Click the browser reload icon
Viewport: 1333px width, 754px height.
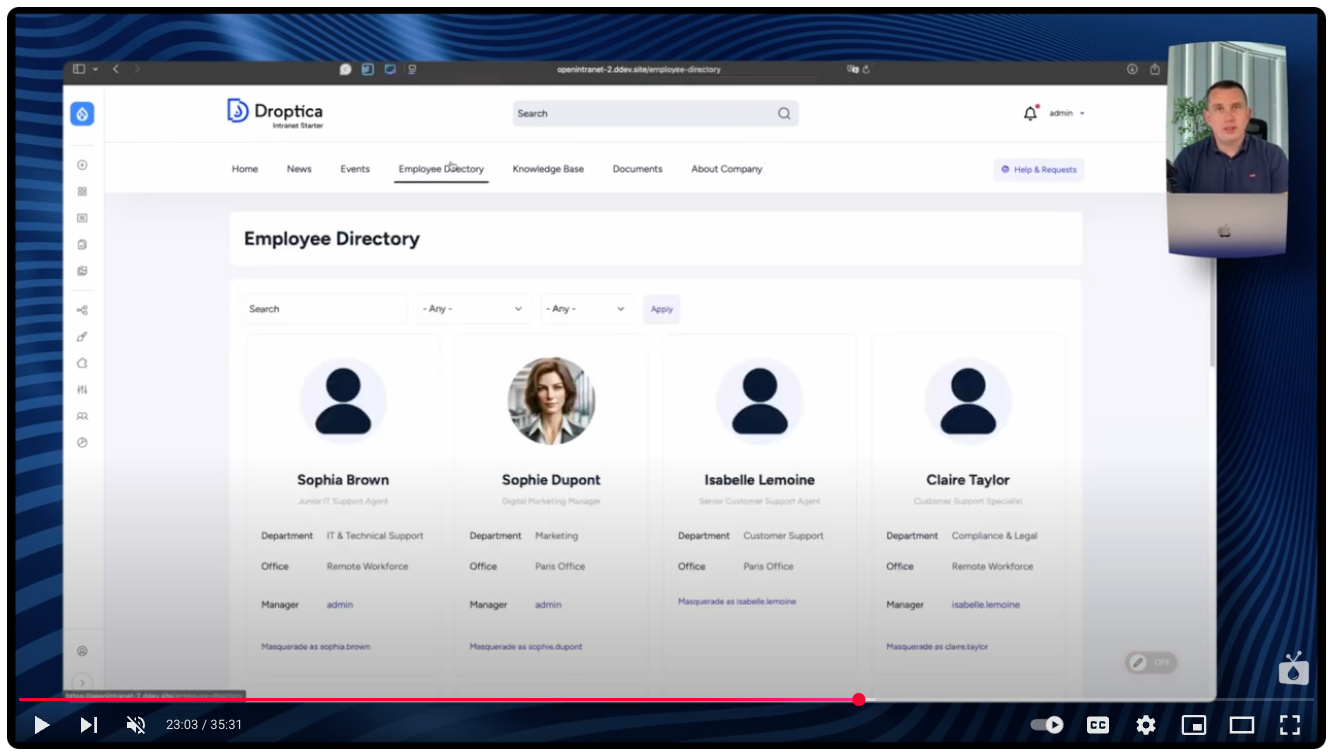tap(866, 70)
